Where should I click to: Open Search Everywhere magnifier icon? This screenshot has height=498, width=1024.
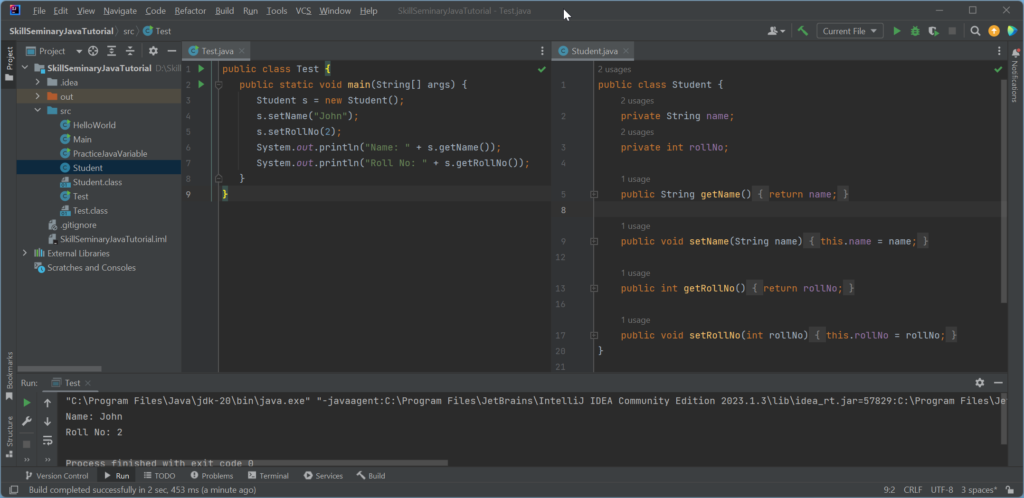[x=975, y=31]
